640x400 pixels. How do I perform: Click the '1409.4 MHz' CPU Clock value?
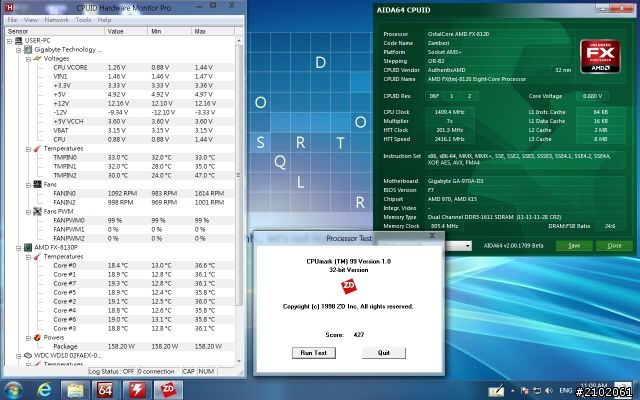pyautogui.click(x=450, y=112)
